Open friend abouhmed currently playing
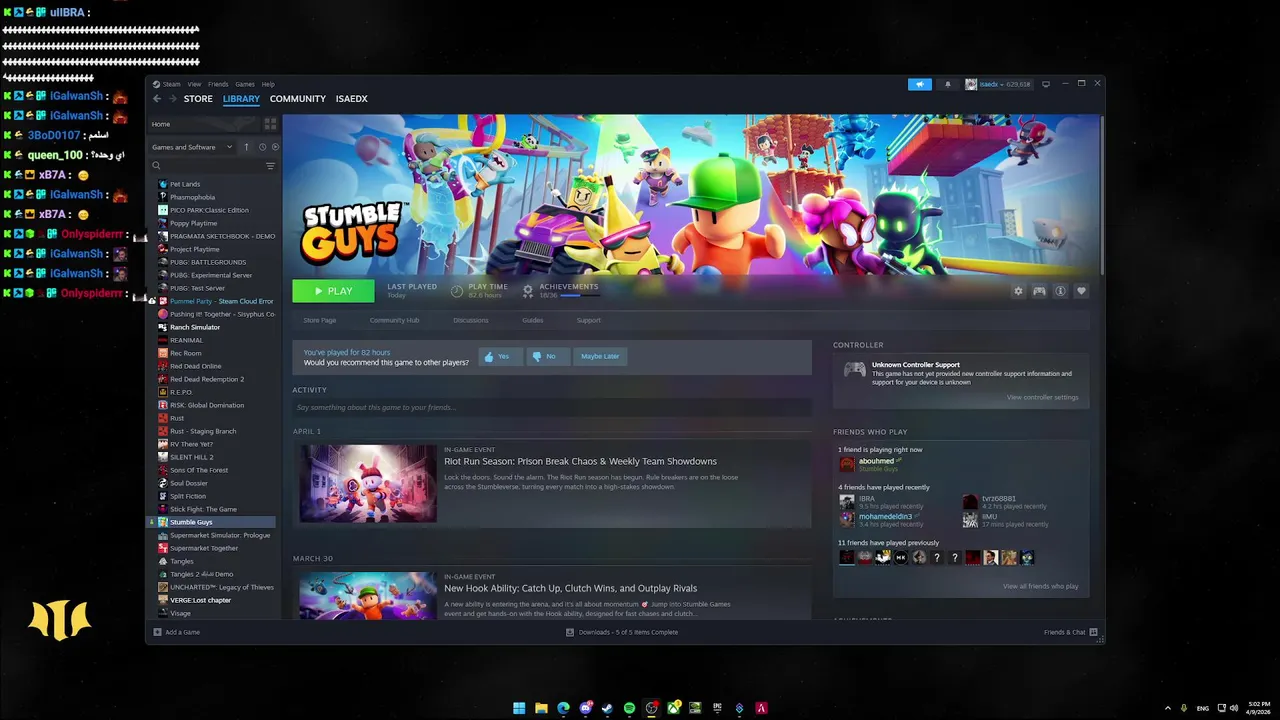The height and width of the screenshot is (720, 1280). point(870,464)
